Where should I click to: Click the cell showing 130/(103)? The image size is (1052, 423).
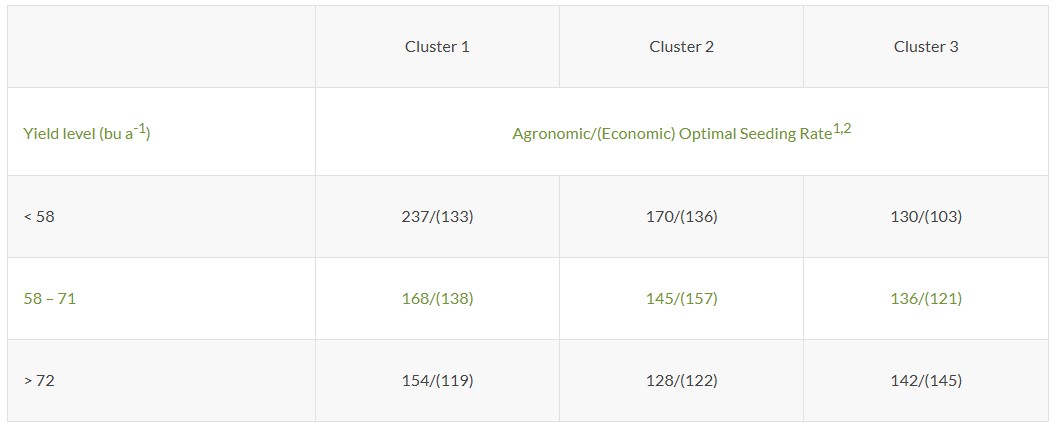point(926,217)
